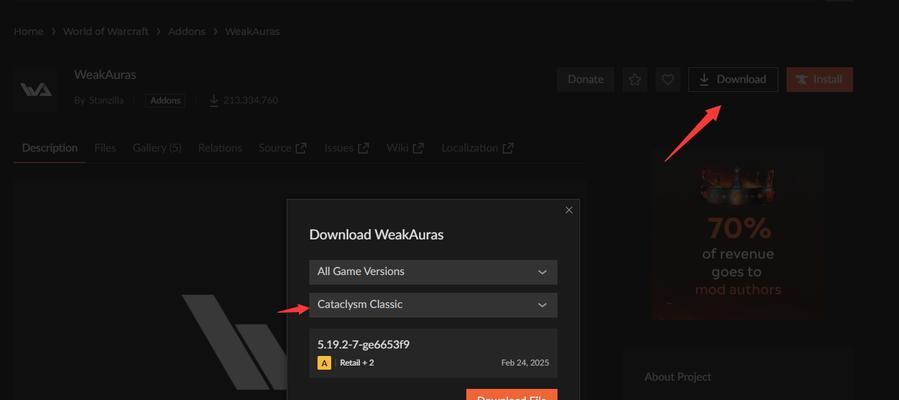Click the WeakAuras breadcrumb link
899x400 pixels.
tap(252, 32)
